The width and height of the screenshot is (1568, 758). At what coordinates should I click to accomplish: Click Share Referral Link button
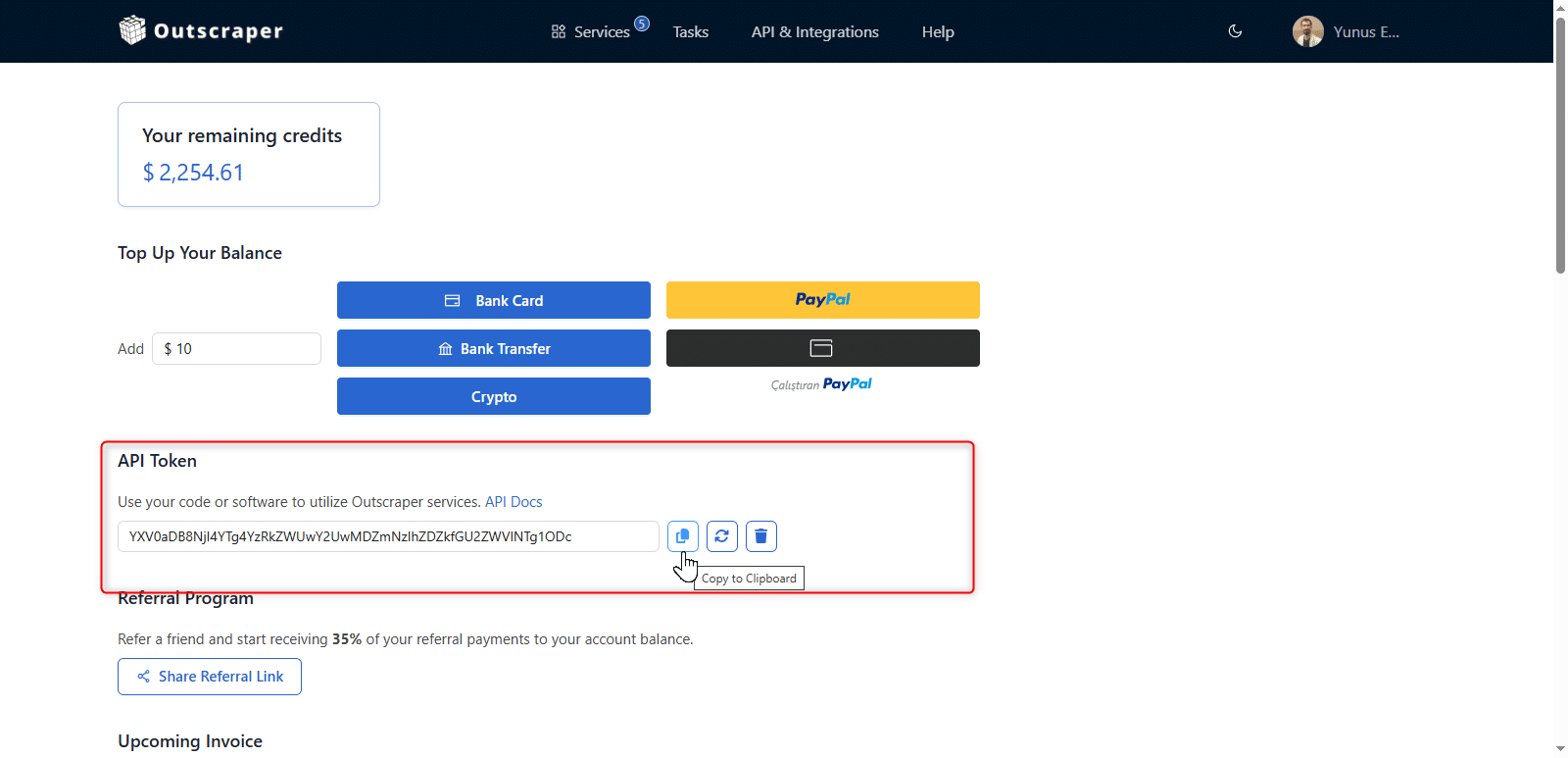(x=210, y=677)
